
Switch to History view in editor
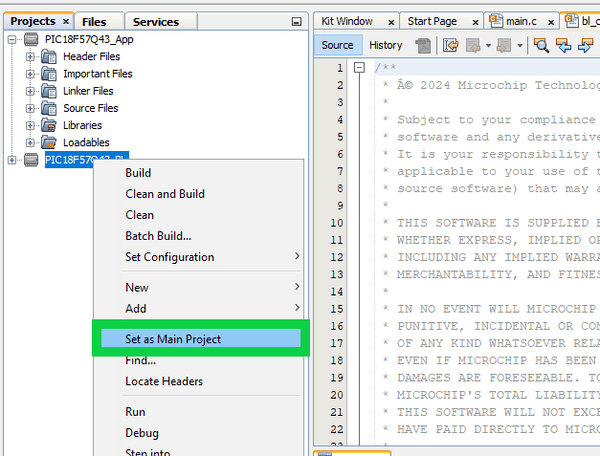click(385, 45)
